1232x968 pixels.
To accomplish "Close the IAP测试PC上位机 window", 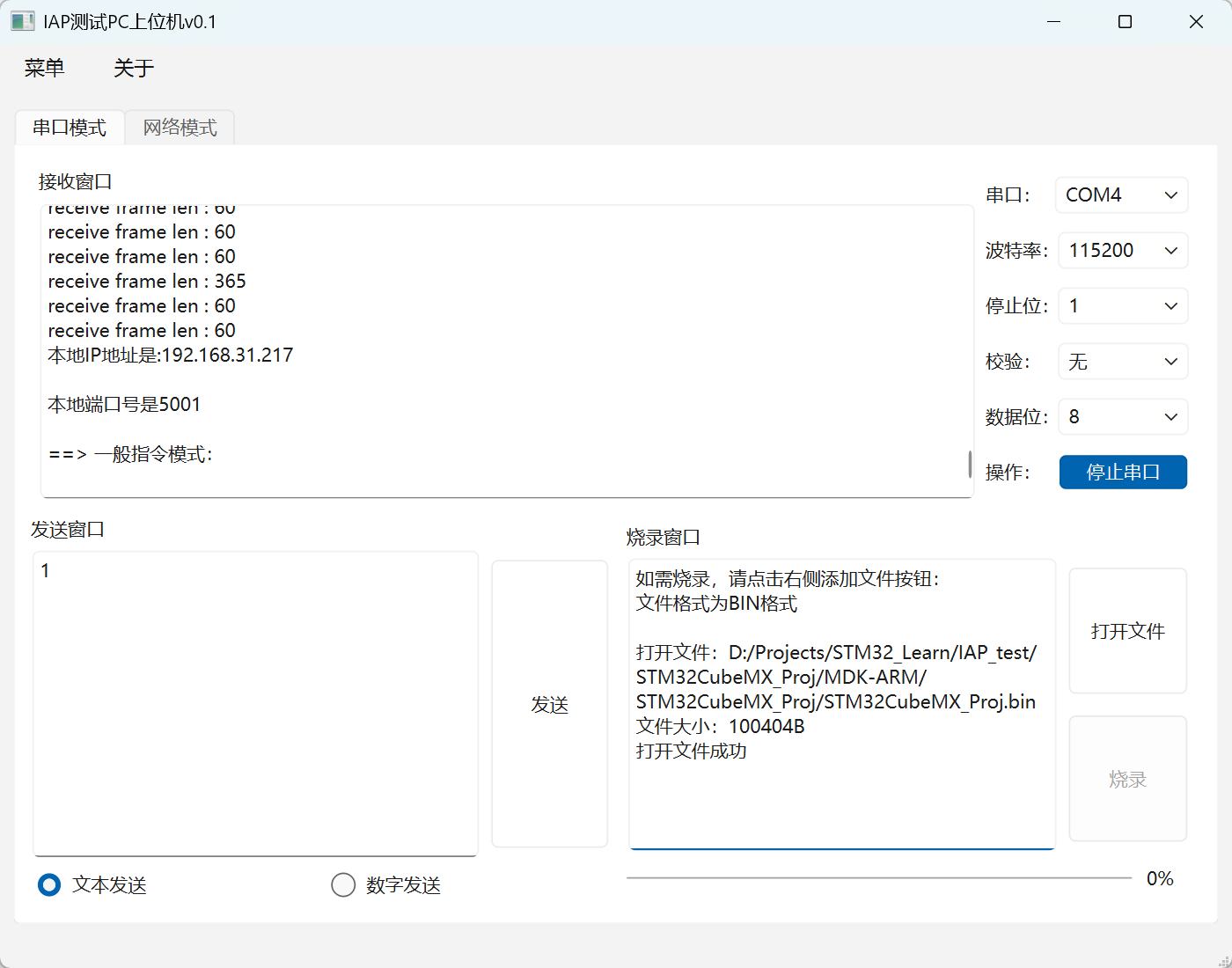I will point(1196,22).
